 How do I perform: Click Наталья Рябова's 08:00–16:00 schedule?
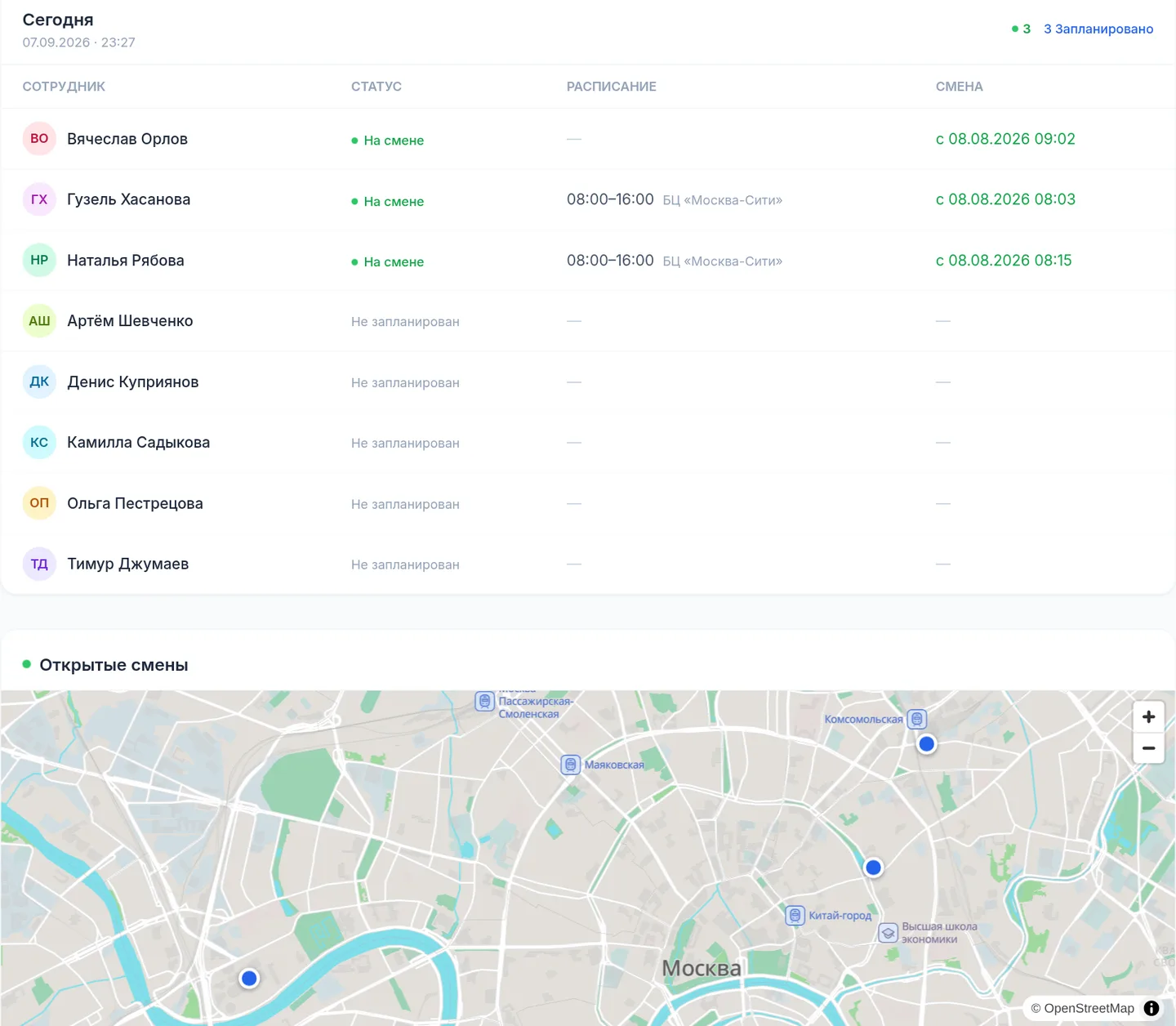click(x=610, y=261)
